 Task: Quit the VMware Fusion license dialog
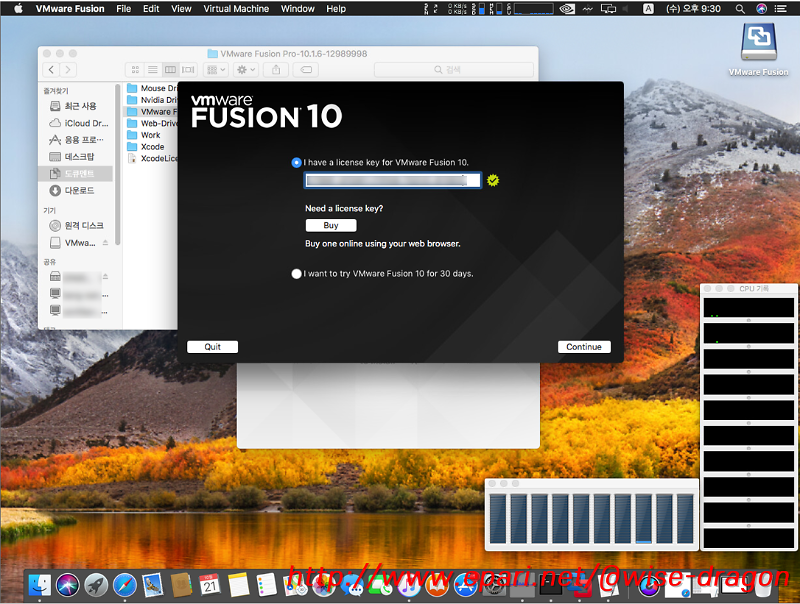[212, 347]
